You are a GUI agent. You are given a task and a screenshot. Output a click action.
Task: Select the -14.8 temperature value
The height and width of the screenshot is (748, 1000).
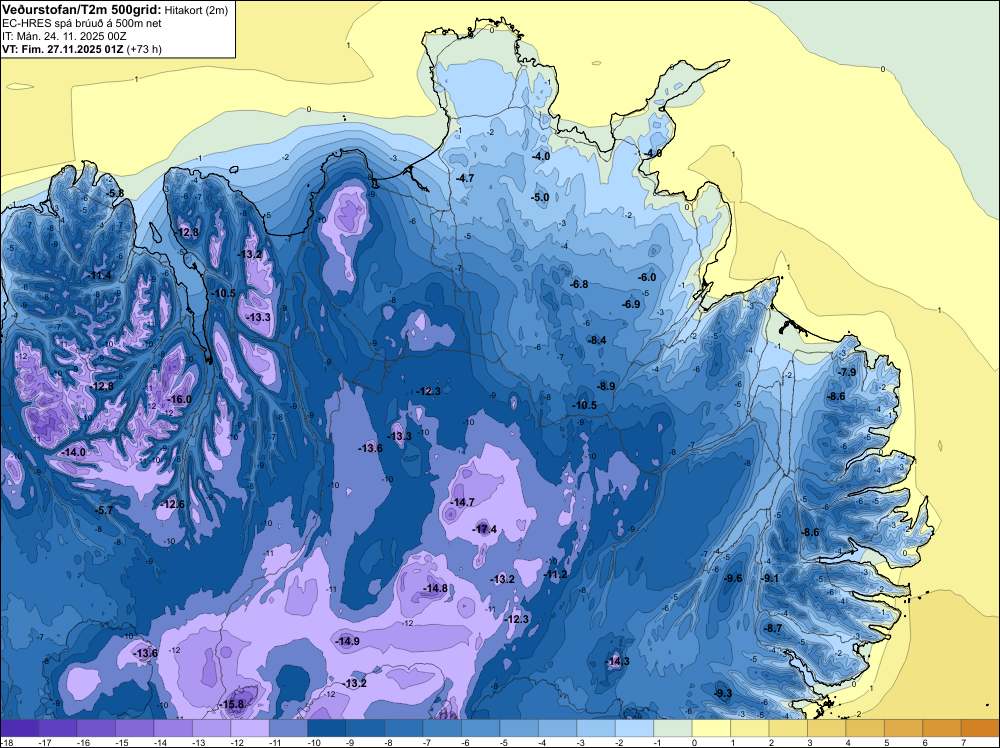(x=436, y=589)
